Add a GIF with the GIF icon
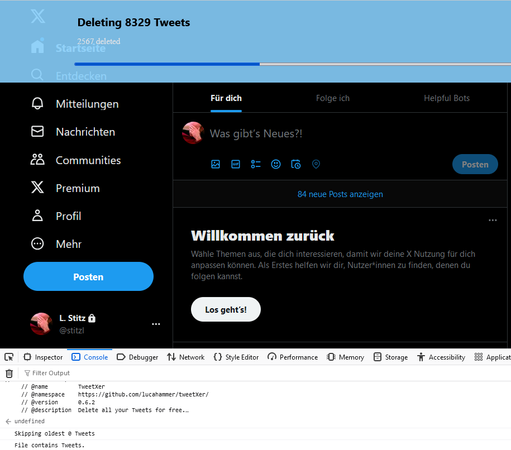The height and width of the screenshot is (450, 511). tap(236, 164)
